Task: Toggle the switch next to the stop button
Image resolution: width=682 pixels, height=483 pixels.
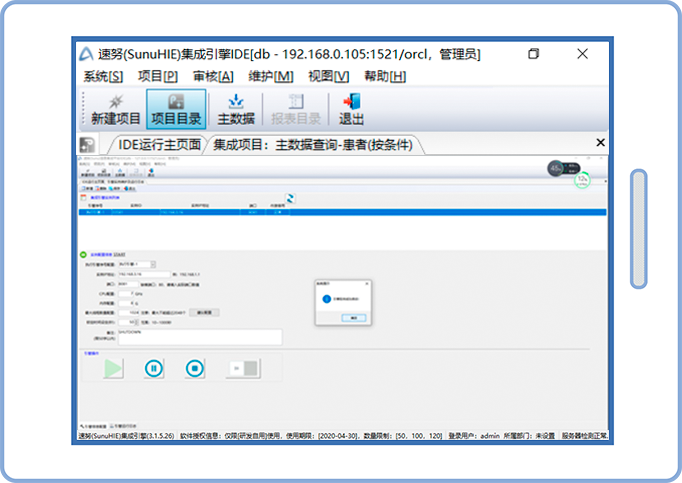Action: point(242,368)
